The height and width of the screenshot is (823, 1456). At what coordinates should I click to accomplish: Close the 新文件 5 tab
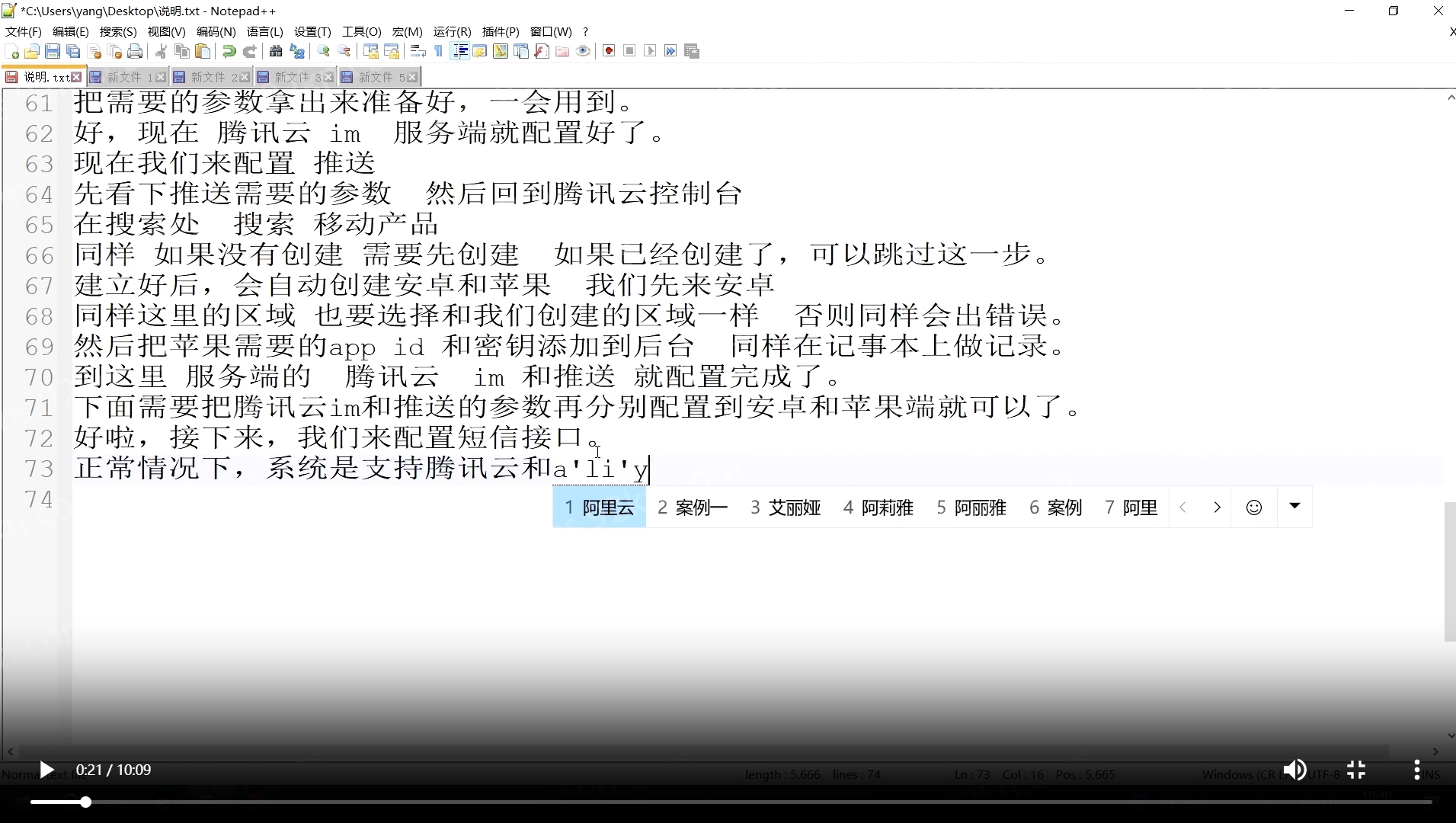[412, 77]
